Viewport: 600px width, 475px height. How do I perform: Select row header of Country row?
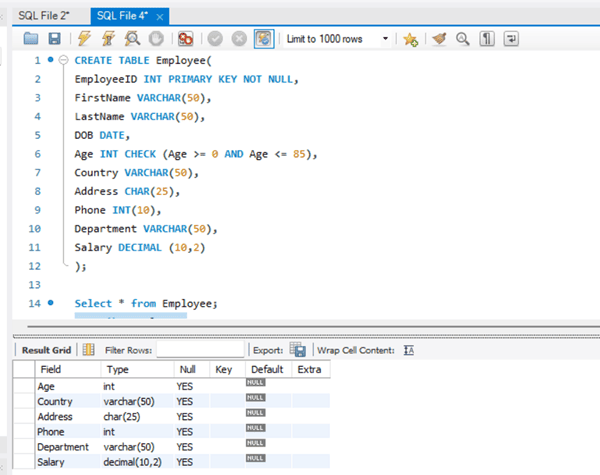pyautogui.click(x=24, y=401)
